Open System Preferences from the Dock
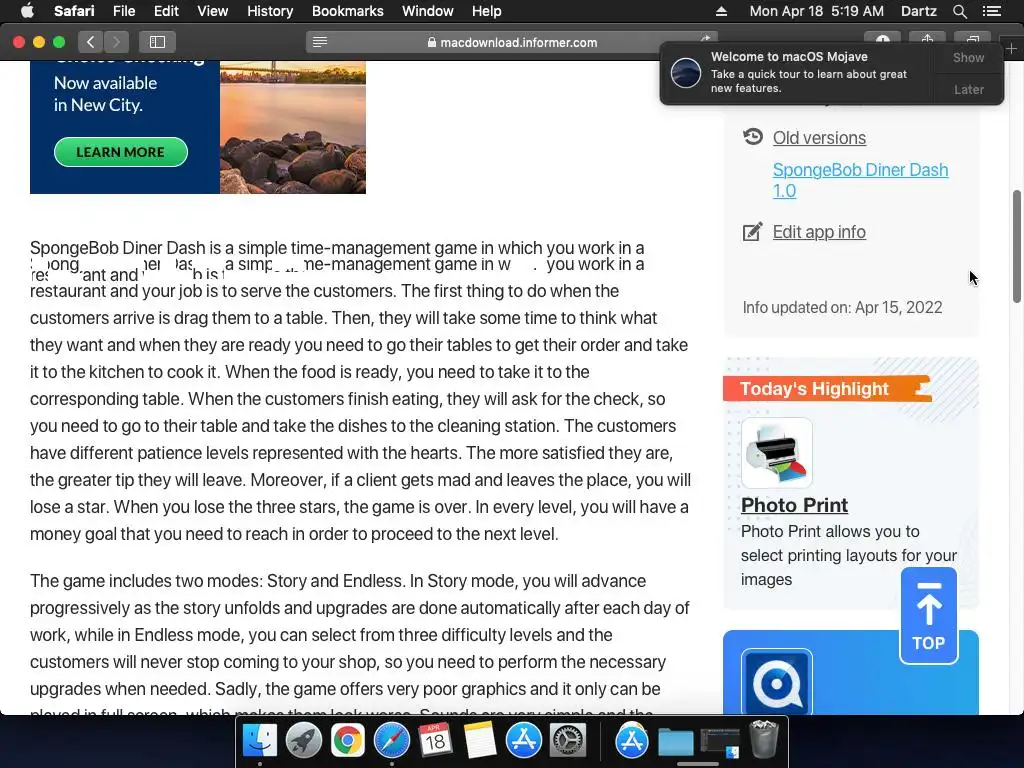The width and height of the screenshot is (1024, 768). tap(568, 741)
